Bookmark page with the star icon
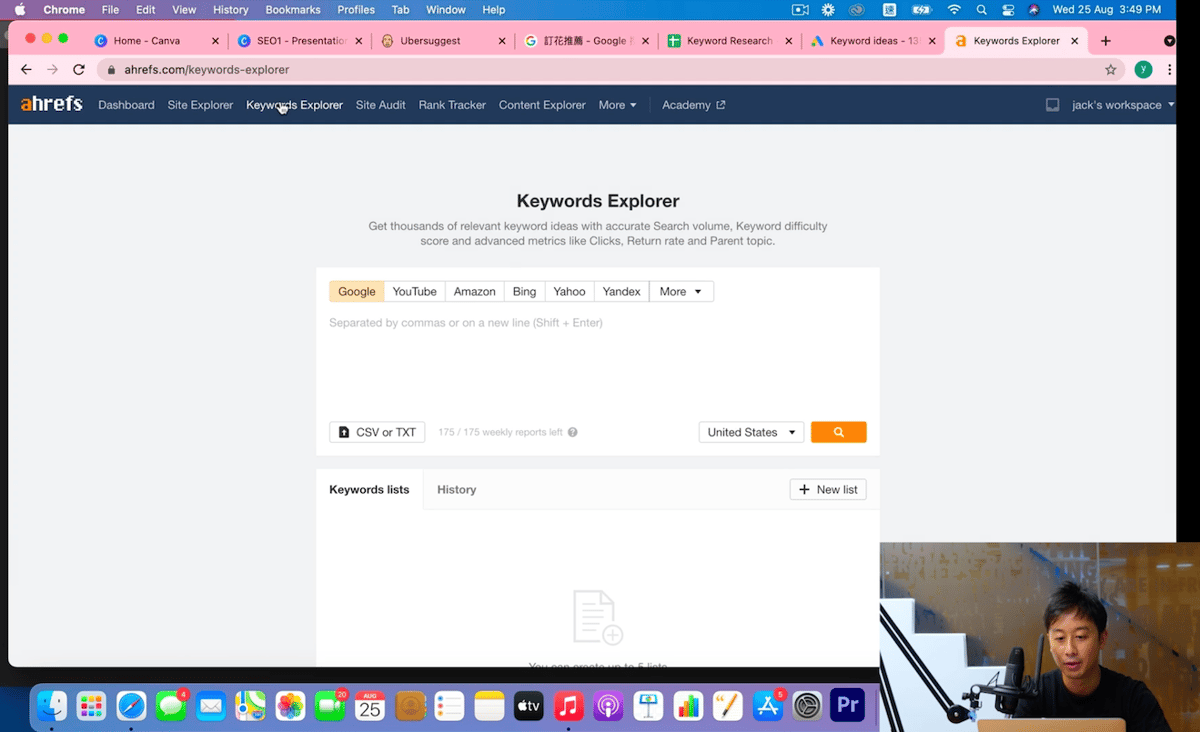This screenshot has width=1200, height=732. pyautogui.click(x=1110, y=70)
